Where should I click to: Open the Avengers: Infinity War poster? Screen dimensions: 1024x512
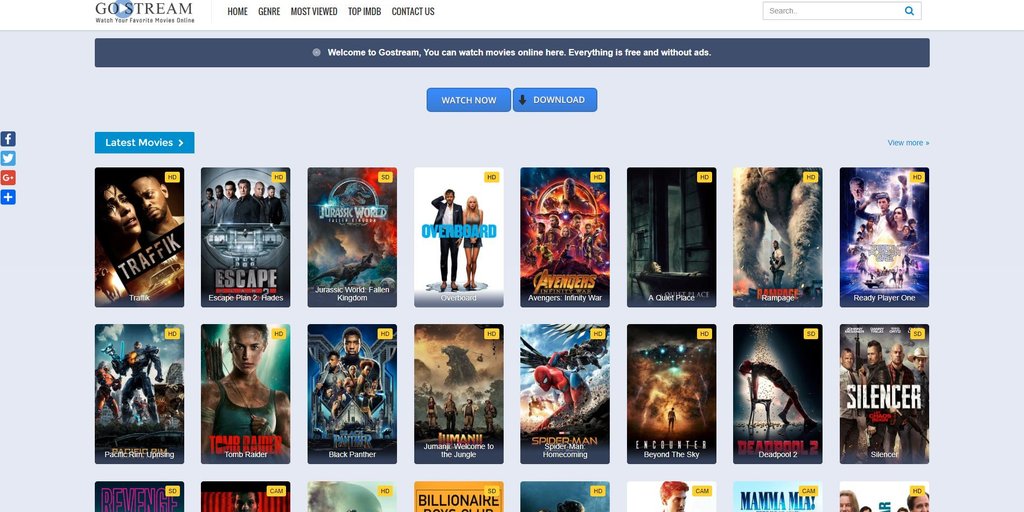[565, 235]
